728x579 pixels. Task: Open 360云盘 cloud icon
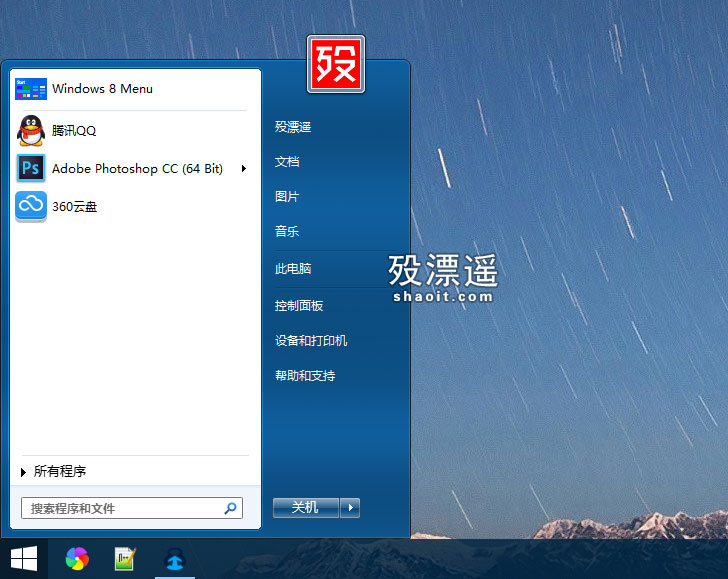31,206
